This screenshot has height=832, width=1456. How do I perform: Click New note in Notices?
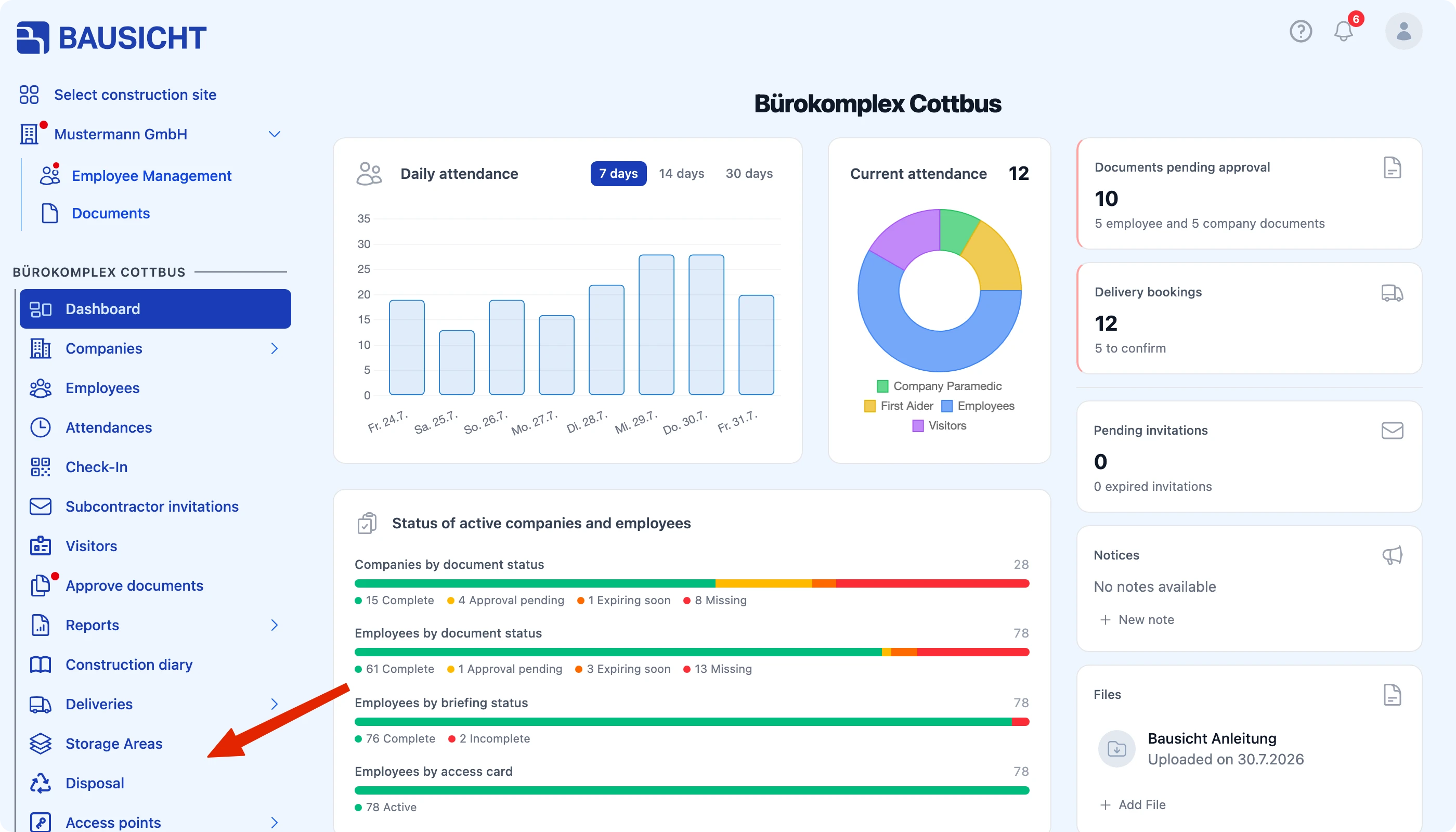click(x=1137, y=620)
